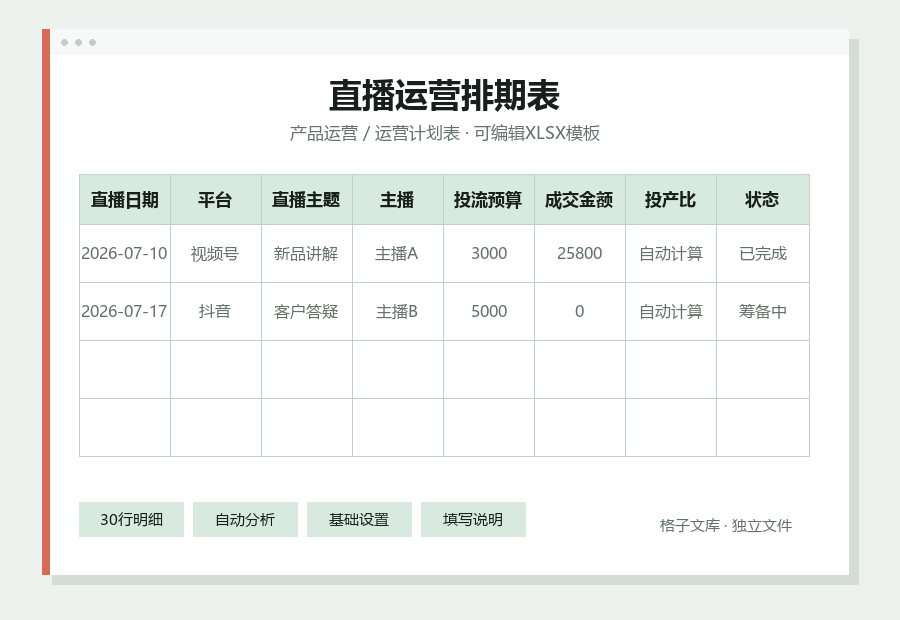This screenshot has height=620, width=900.
Task: Select the budget cell 5000
Action: point(489,312)
